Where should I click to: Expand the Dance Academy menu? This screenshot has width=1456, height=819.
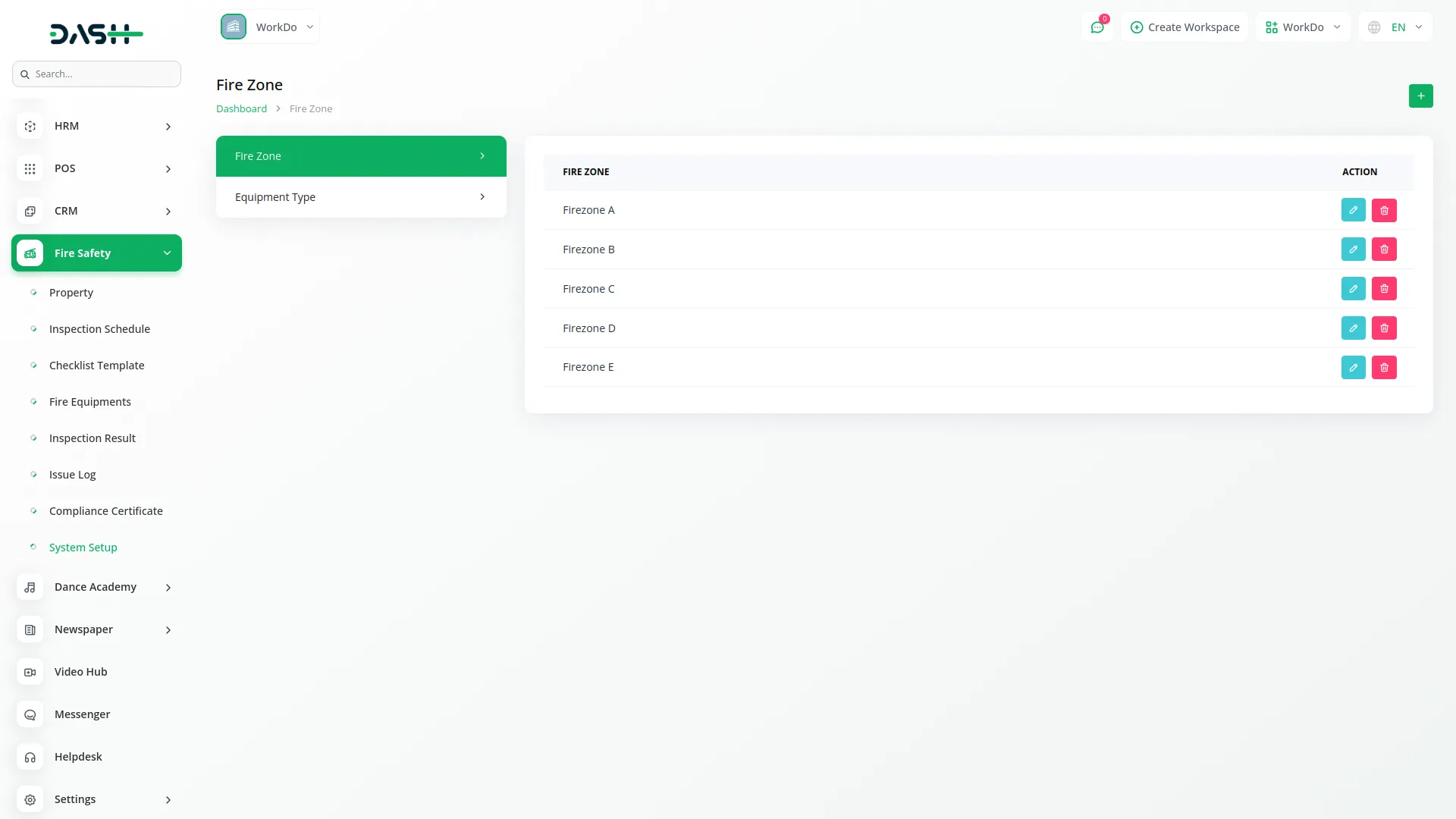pyautogui.click(x=96, y=587)
